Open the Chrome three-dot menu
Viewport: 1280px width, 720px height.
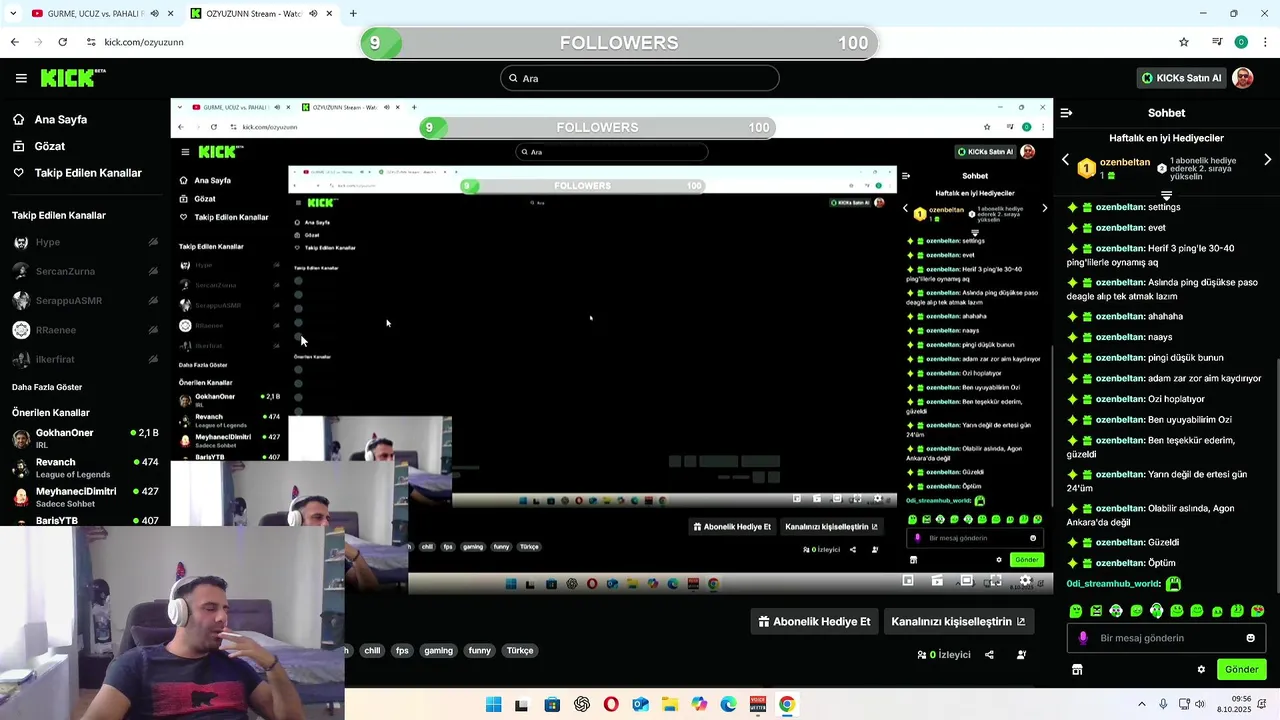pos(1266,42)
